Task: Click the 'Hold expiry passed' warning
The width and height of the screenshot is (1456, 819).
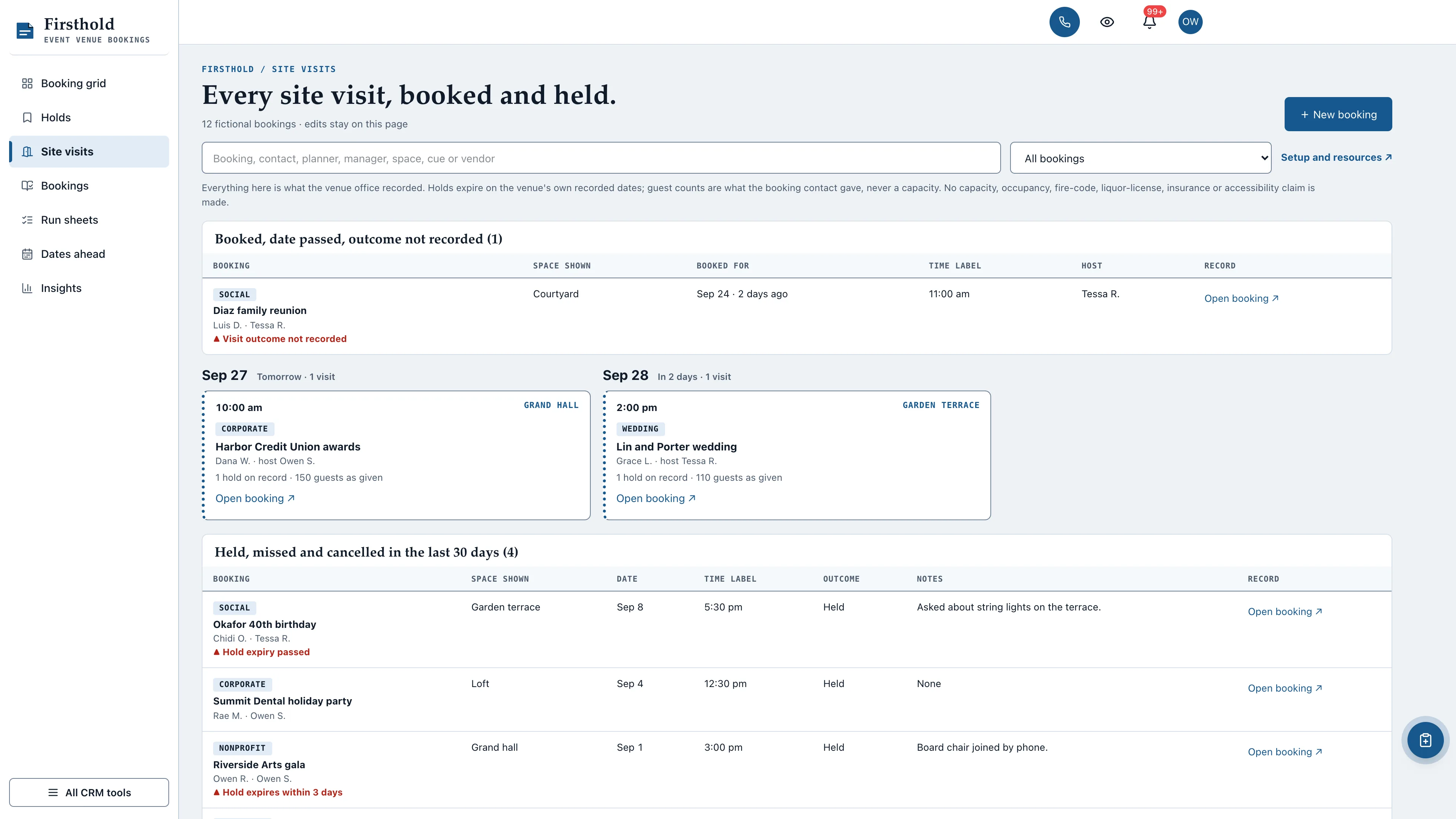Action: [261, 652]
